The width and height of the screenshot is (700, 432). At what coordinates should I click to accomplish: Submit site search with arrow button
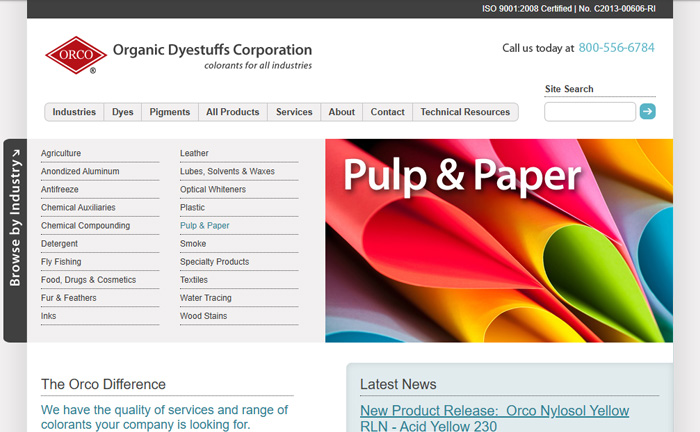[x=647, y=111]
